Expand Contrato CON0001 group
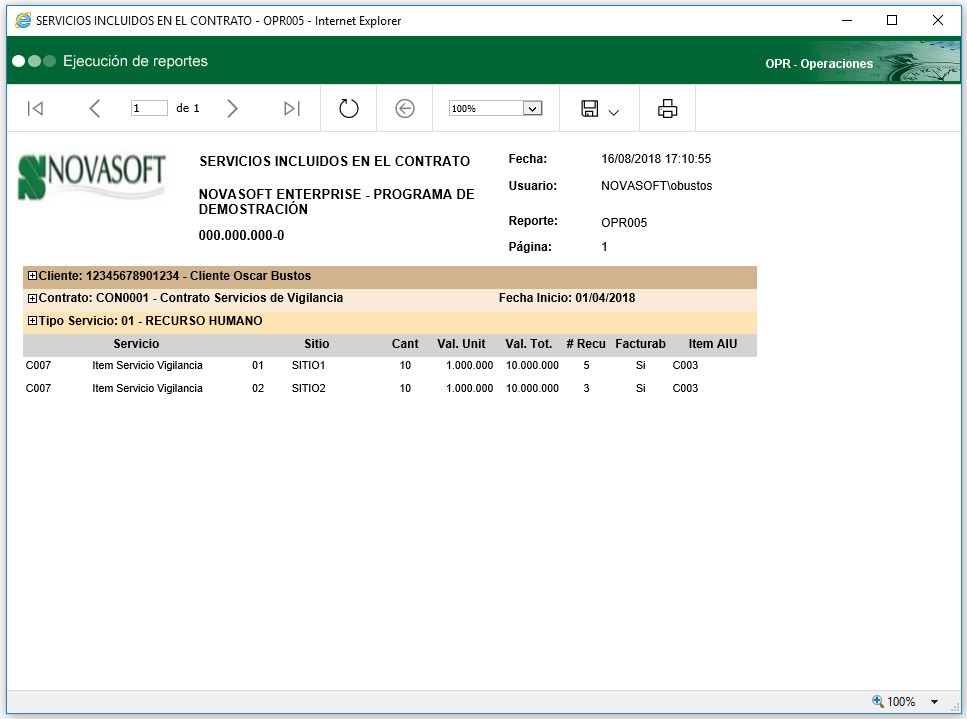This screenshot has width=967, height=719. [32, 298]
